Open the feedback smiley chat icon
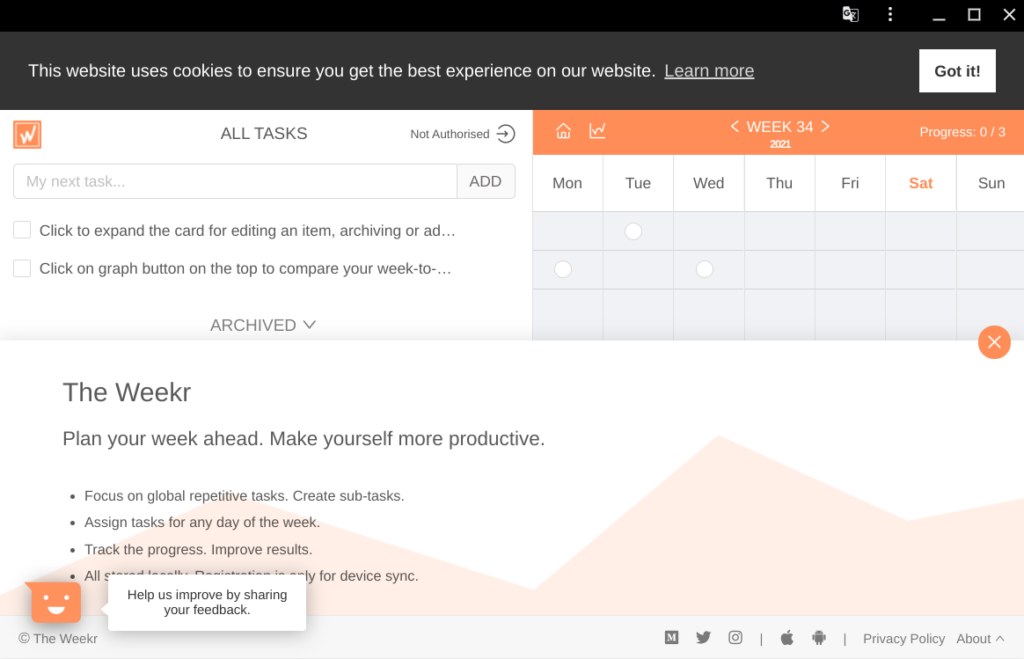1024x659 pixels. tap(55, 602)
